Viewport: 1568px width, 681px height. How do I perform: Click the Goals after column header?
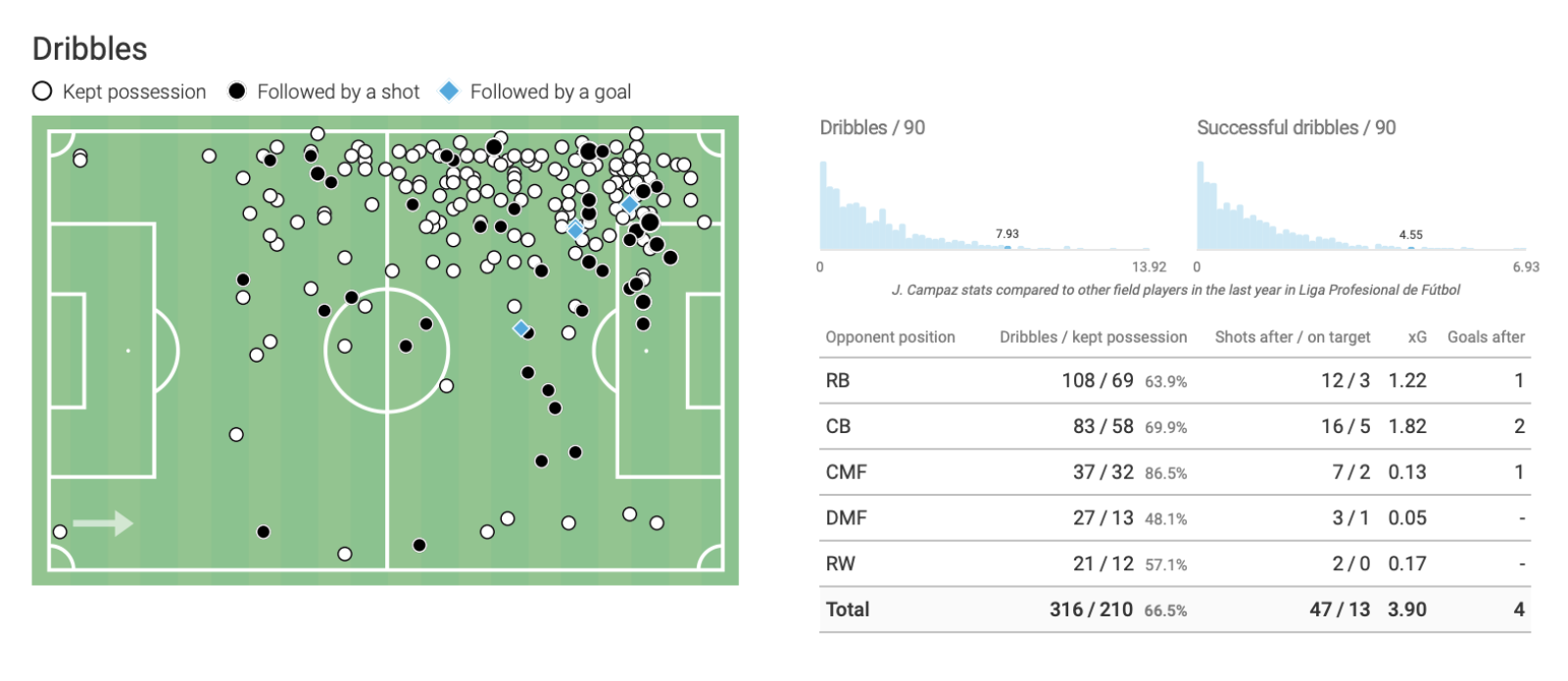coord(1486,337)
